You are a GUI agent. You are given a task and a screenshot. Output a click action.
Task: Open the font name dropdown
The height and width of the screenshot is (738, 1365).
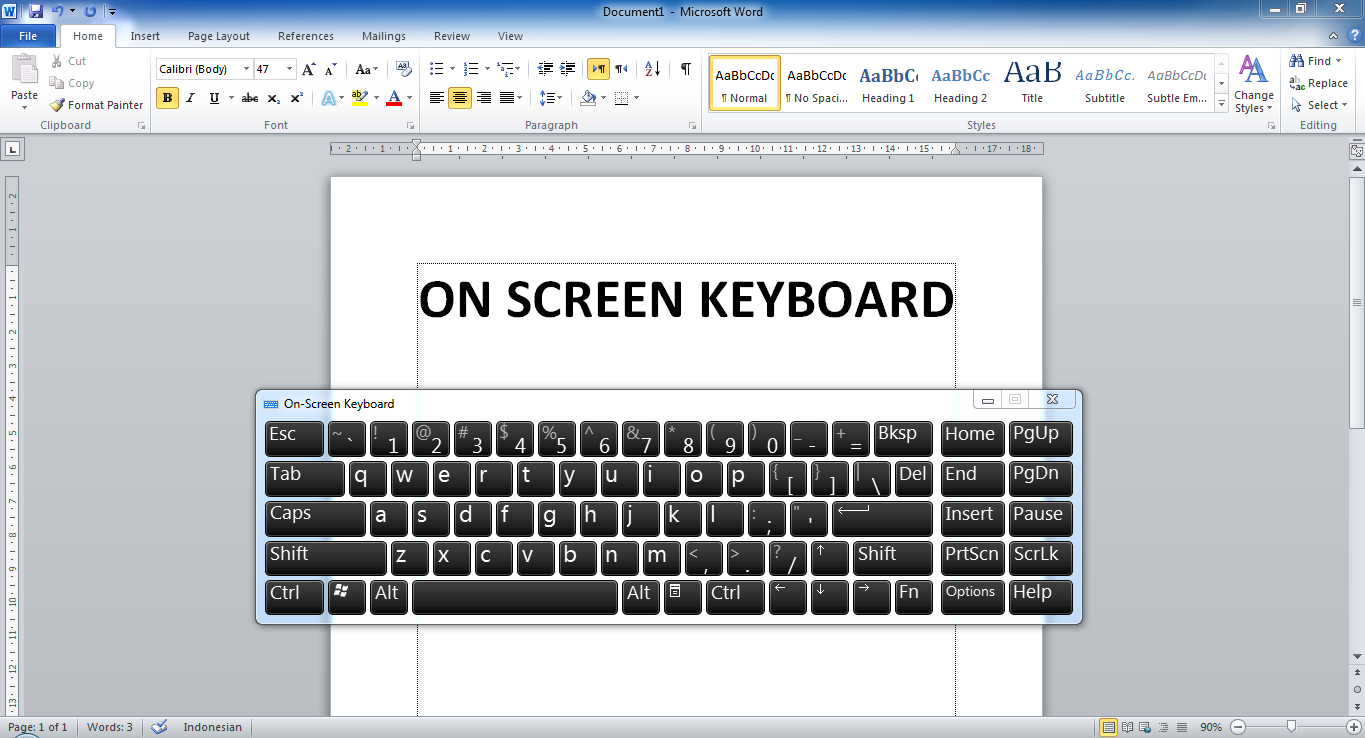pyautogui.click(x=244, y=68)
